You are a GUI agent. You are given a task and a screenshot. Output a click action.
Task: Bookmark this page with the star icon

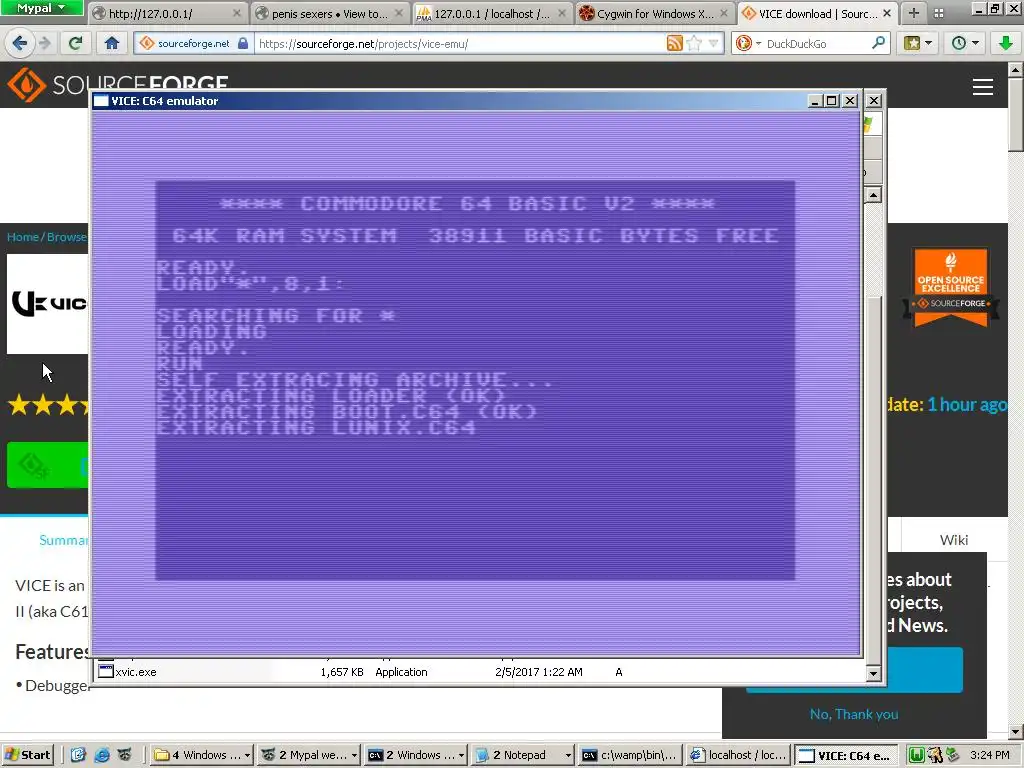[694, 44]
